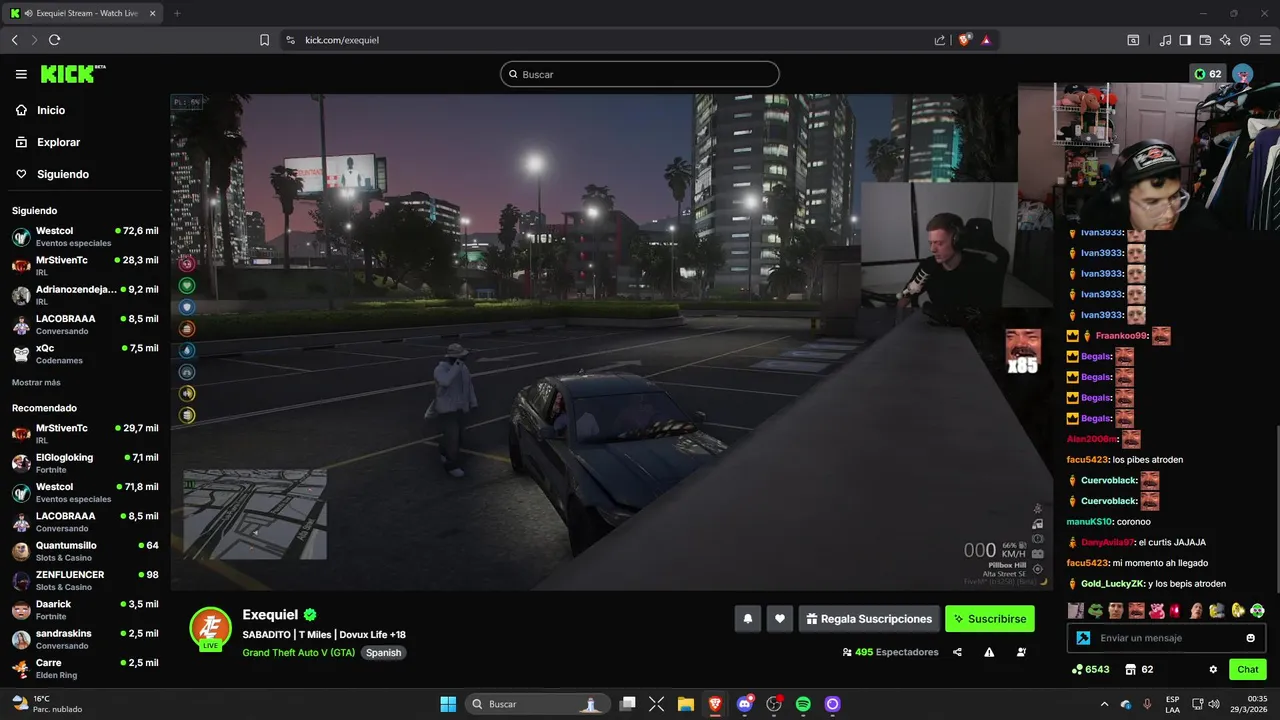
Task: Select the Exequiel Stream browser tab
Action: [x=84, y=13]
